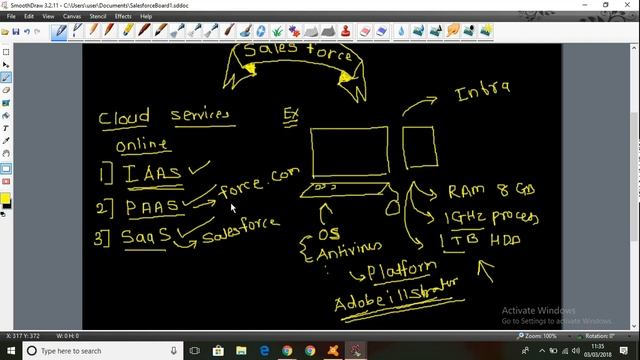
Task: Open Microsoft Store from taskbar
Action: click(x=218, y=351)
